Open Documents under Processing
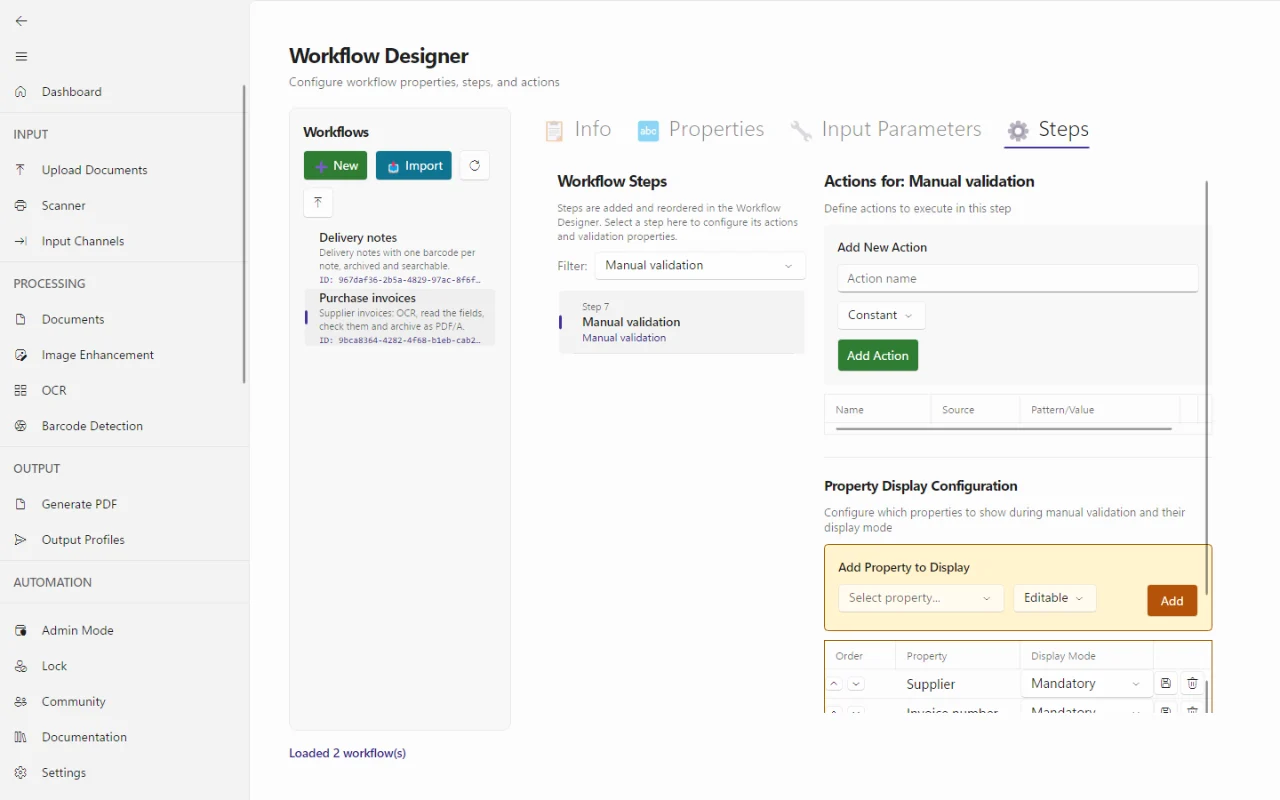The height and width of the screenshot is (800, 1280). pos(122,319)
